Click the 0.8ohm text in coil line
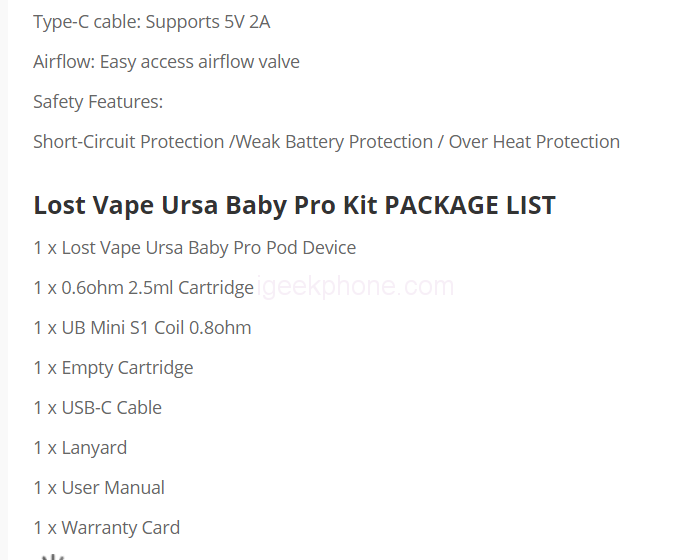Image resolution: width=696 pixels, height=560 pixels. pyautogui.click(x=219, y=327)
